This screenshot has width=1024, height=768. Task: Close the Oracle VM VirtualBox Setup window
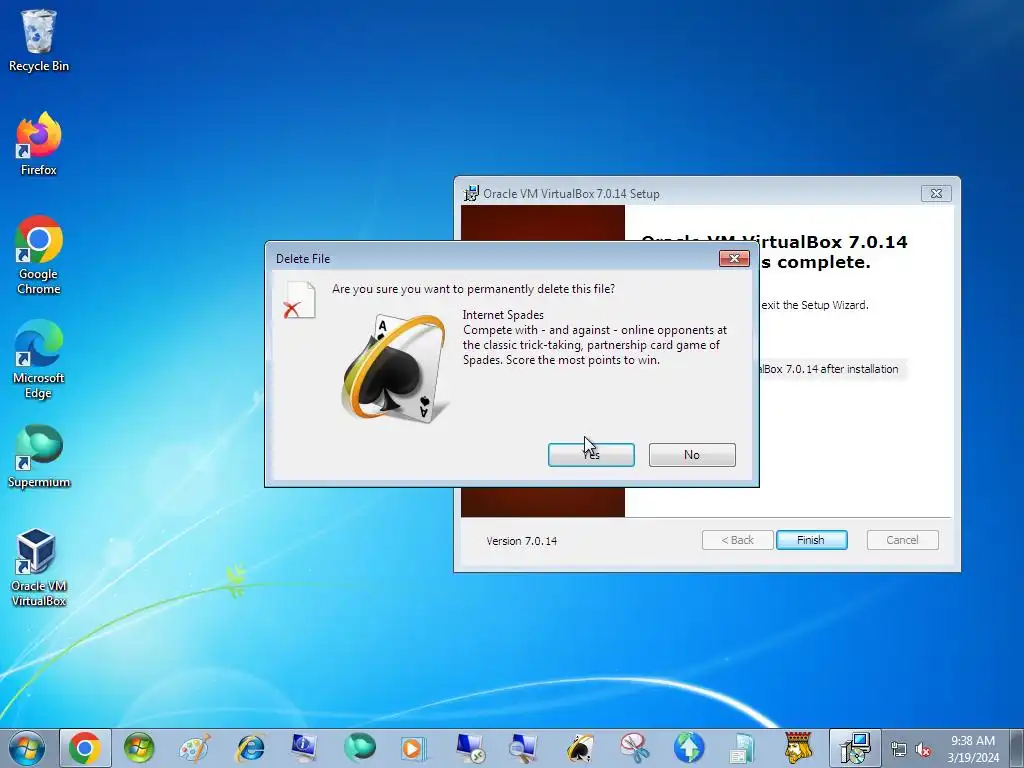point(936,193)
